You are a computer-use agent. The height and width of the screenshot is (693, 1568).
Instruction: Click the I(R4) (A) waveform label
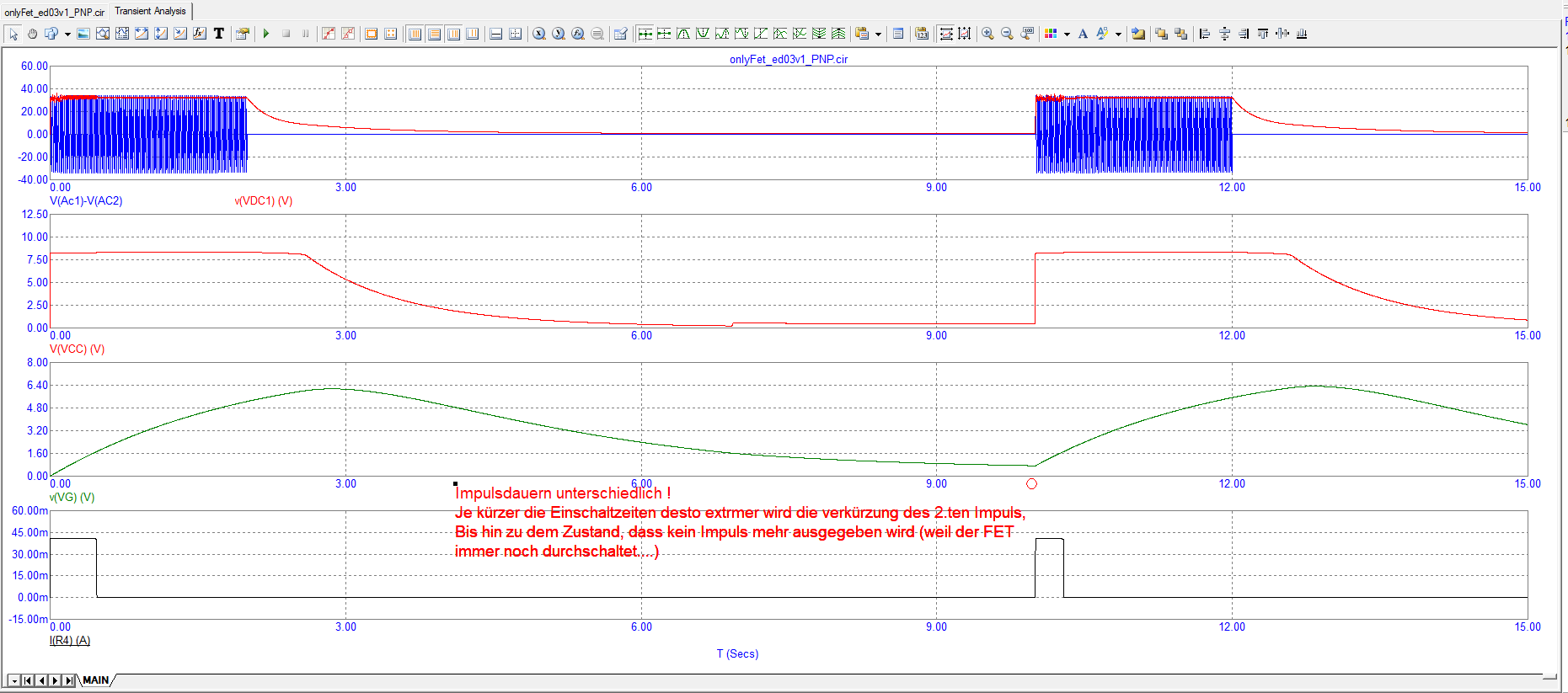(x=70, y=641)
